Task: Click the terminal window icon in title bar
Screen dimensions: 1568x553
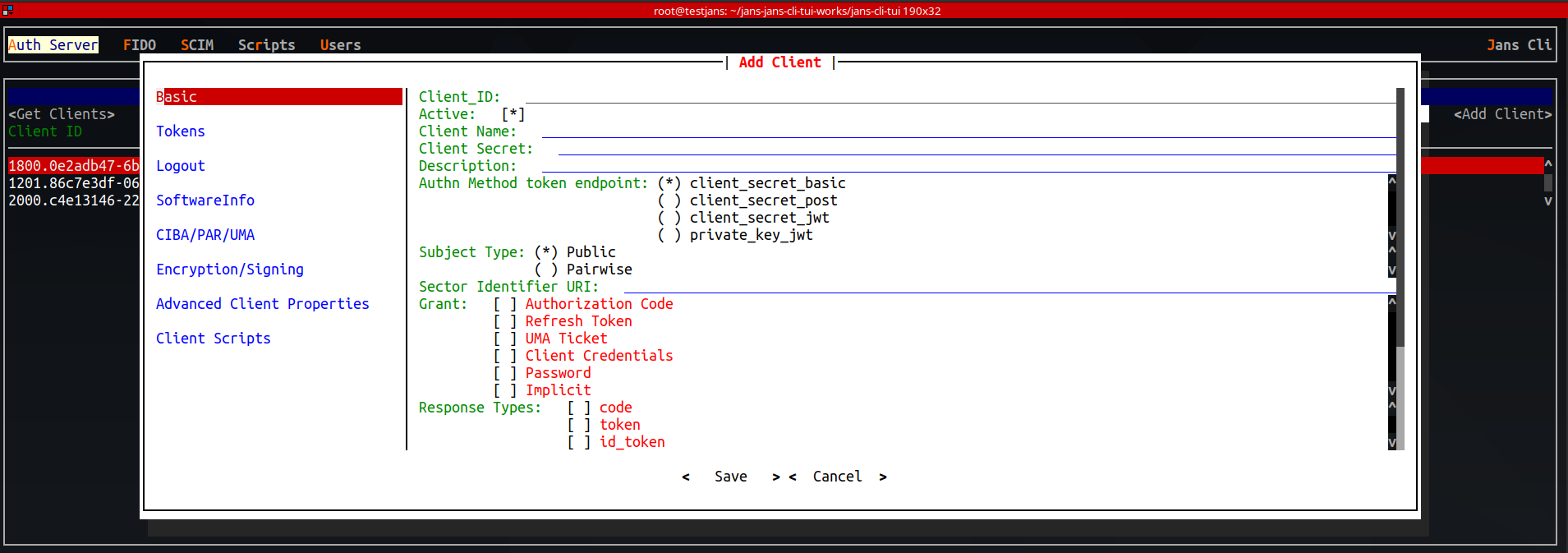Action: pos(7,10)
